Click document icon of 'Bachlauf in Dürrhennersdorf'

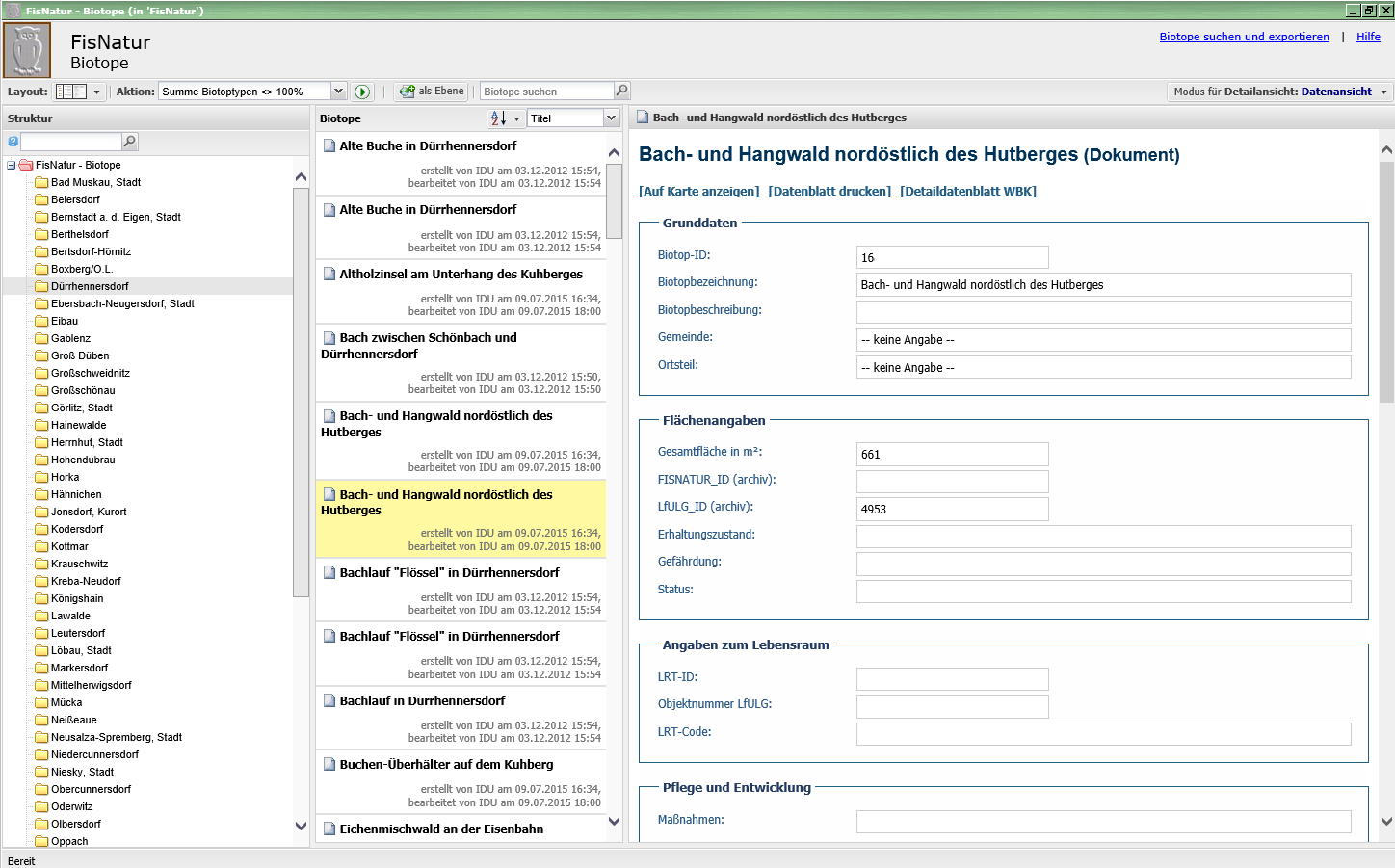pyautogui.click(x=329, y=700)
